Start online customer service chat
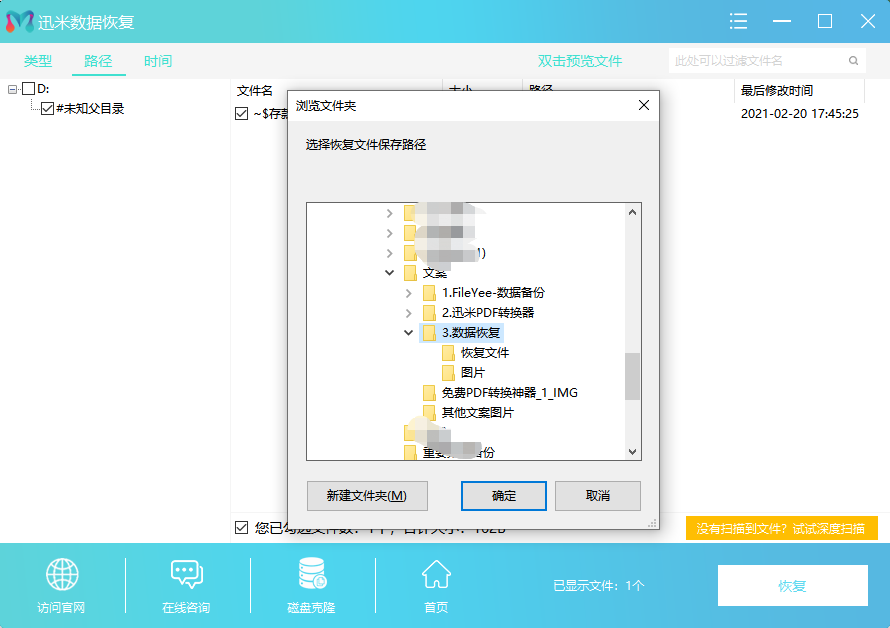Image resolution: width=890 pixels, height=628 pixels. (x=187, y=575)
